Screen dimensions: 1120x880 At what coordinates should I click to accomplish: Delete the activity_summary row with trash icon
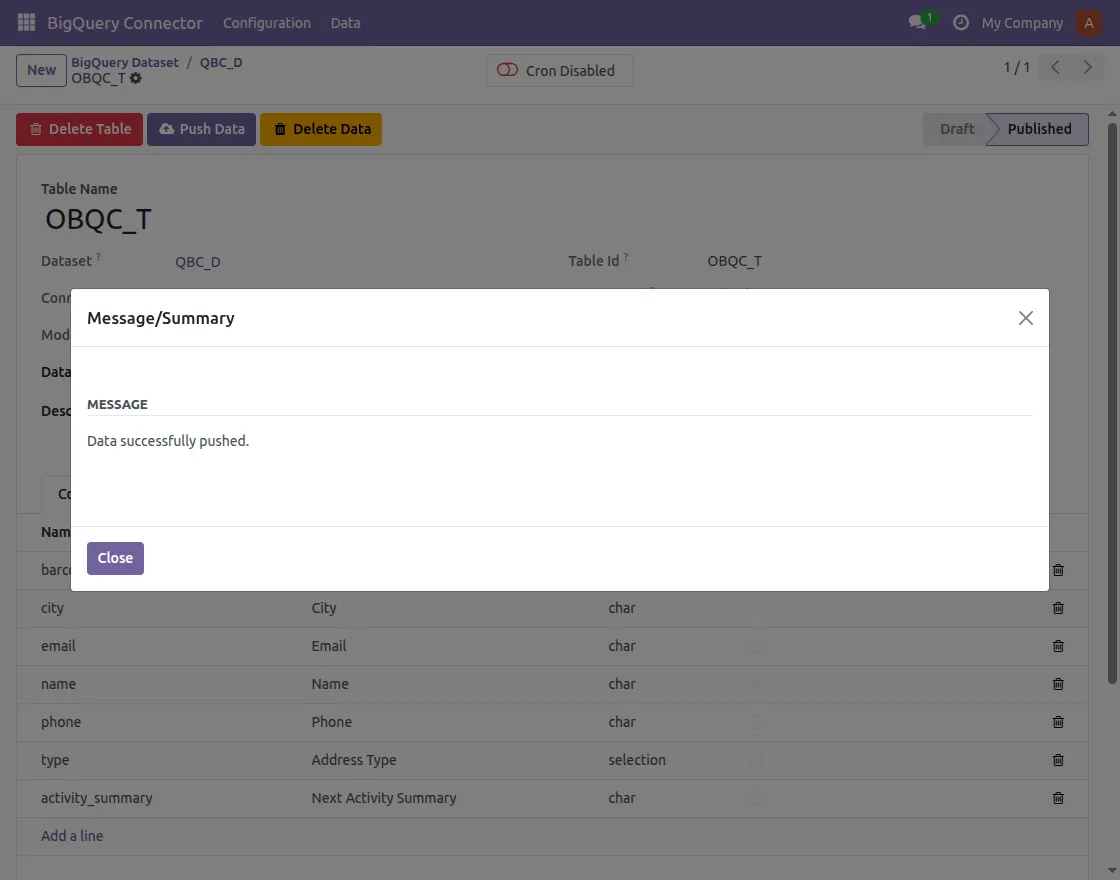[1058, 798]
